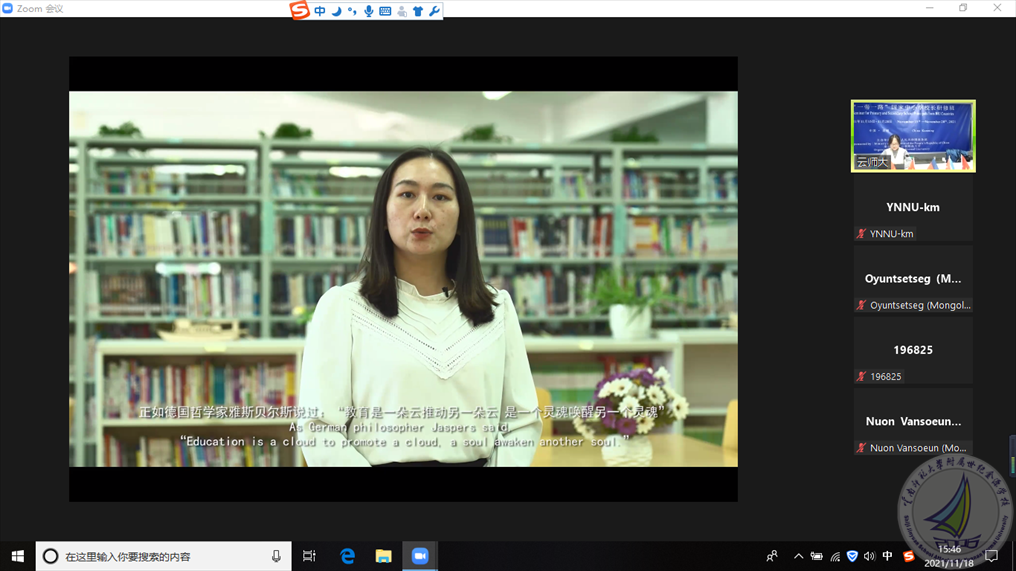
Task: Open Task View from the taskbar
Action: [309, 556]
